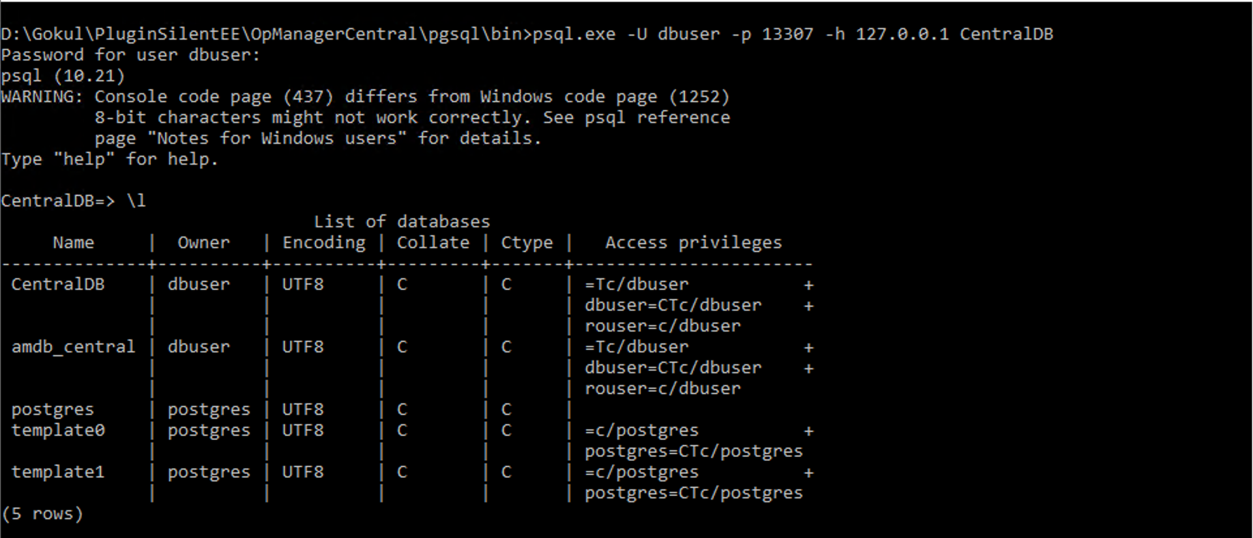Click the CentralDB name in the table

[x=58, y=284]
